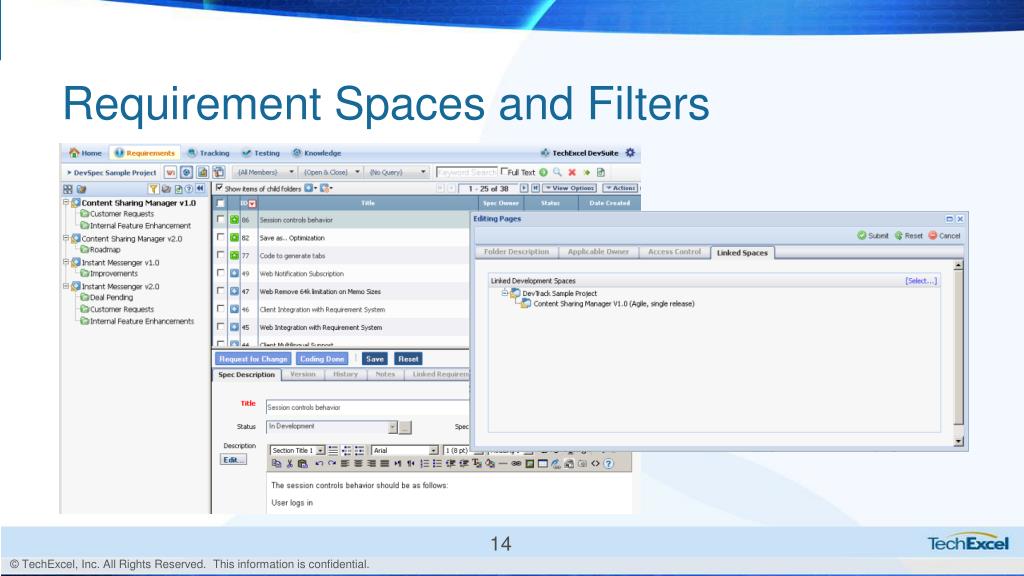Click the align left icon in the editor toolbar
1024x576 pixels.
click(345, 464)
